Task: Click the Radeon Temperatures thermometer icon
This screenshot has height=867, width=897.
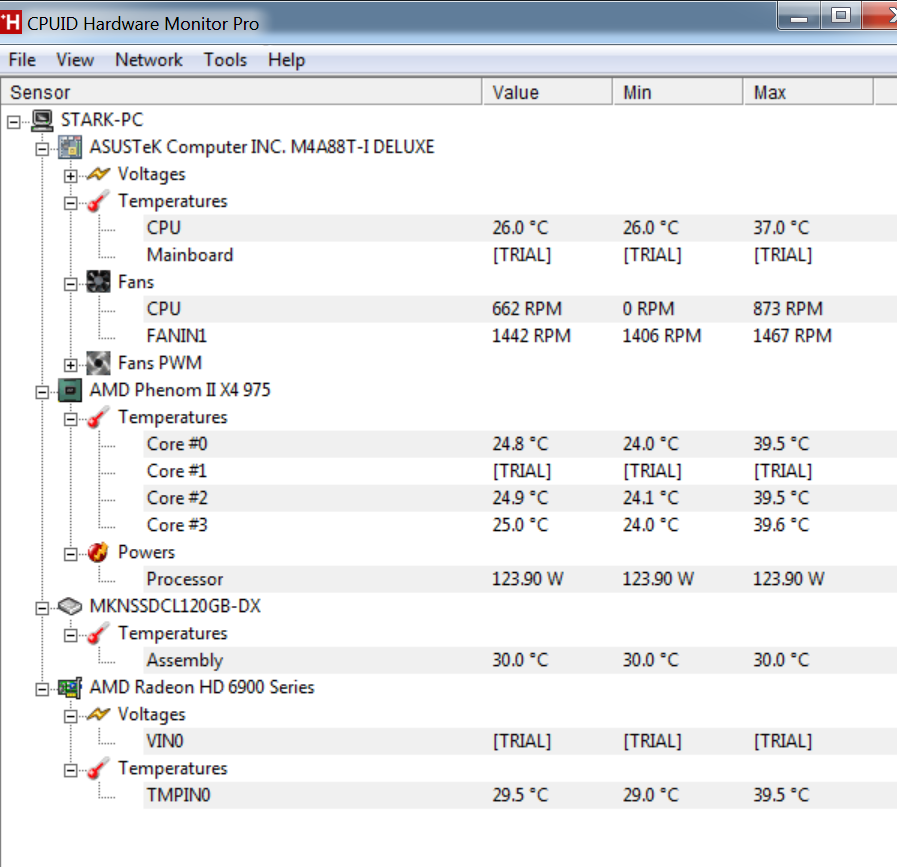Action: tap(98, 769)
